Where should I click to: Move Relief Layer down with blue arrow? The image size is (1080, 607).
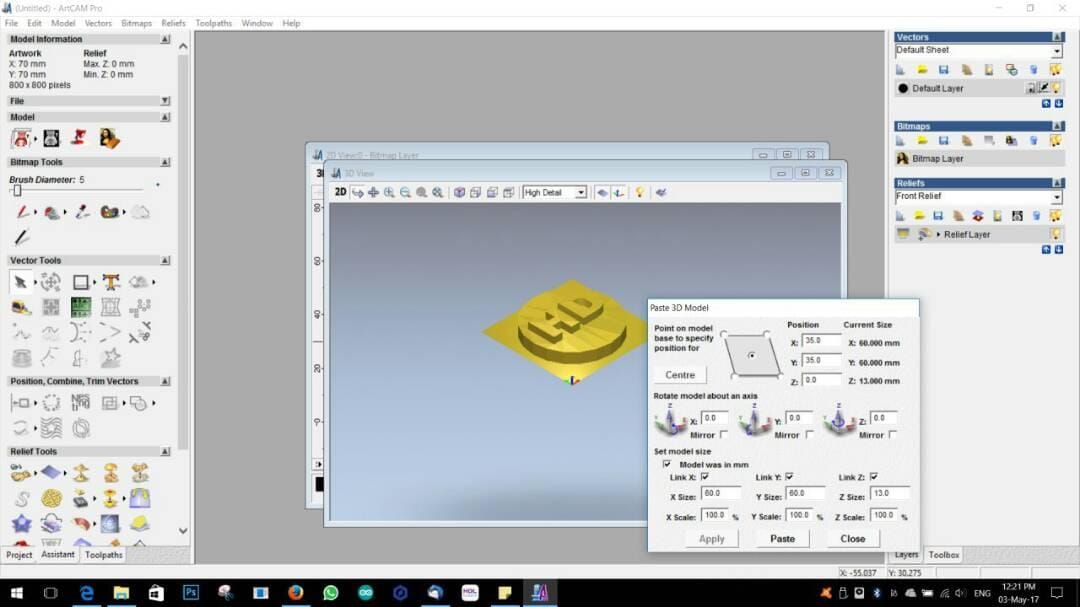1059,249
